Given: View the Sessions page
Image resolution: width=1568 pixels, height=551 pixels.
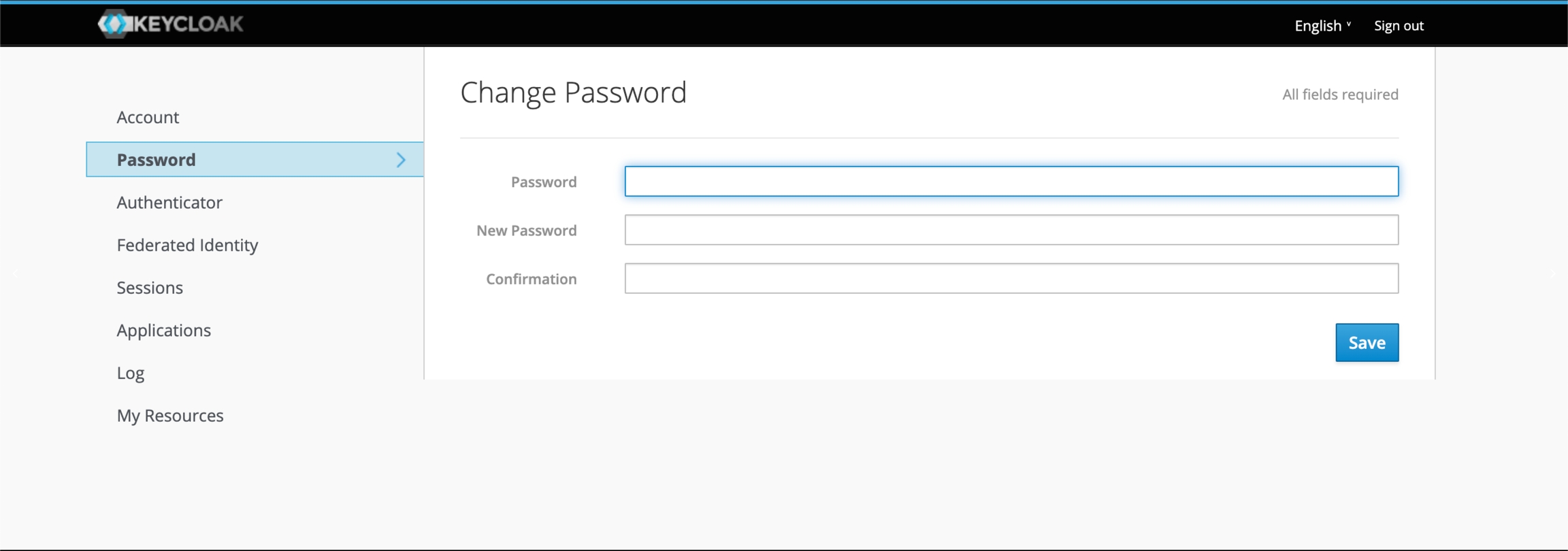Looking at the screenshot, I should tap(150, 288).
